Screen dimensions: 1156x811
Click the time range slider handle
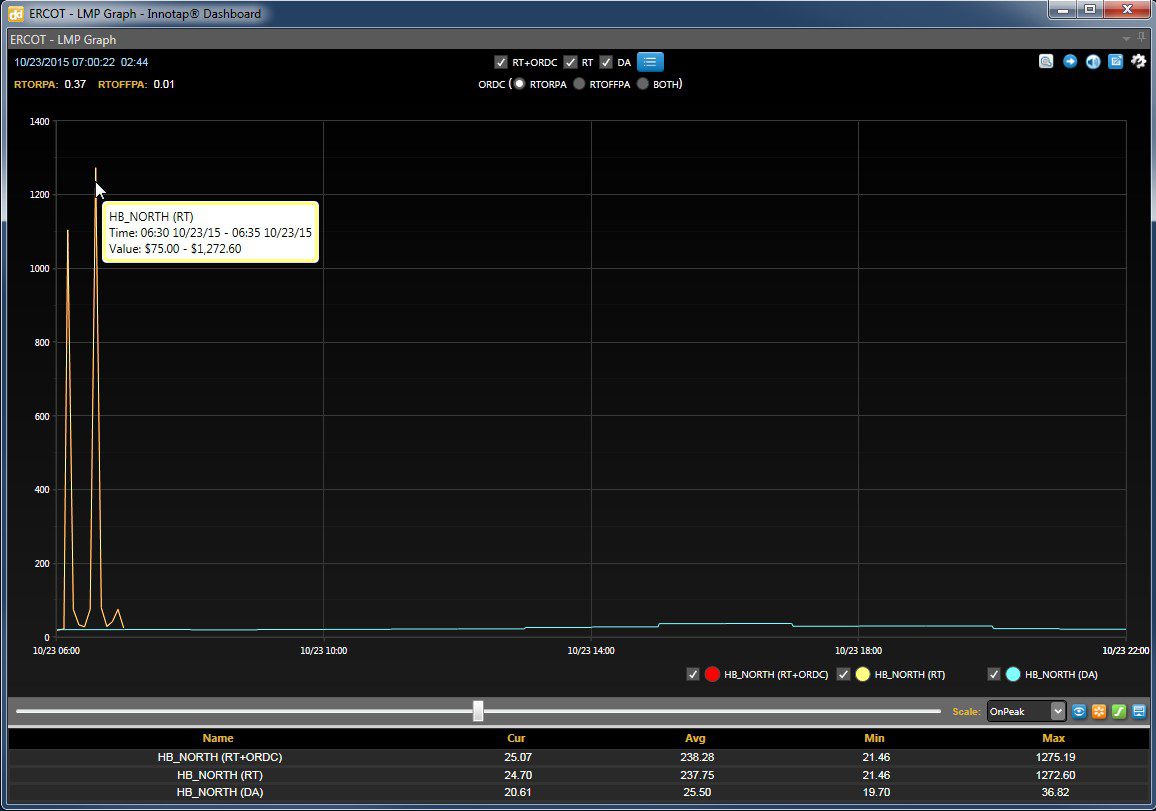point(478,711)
